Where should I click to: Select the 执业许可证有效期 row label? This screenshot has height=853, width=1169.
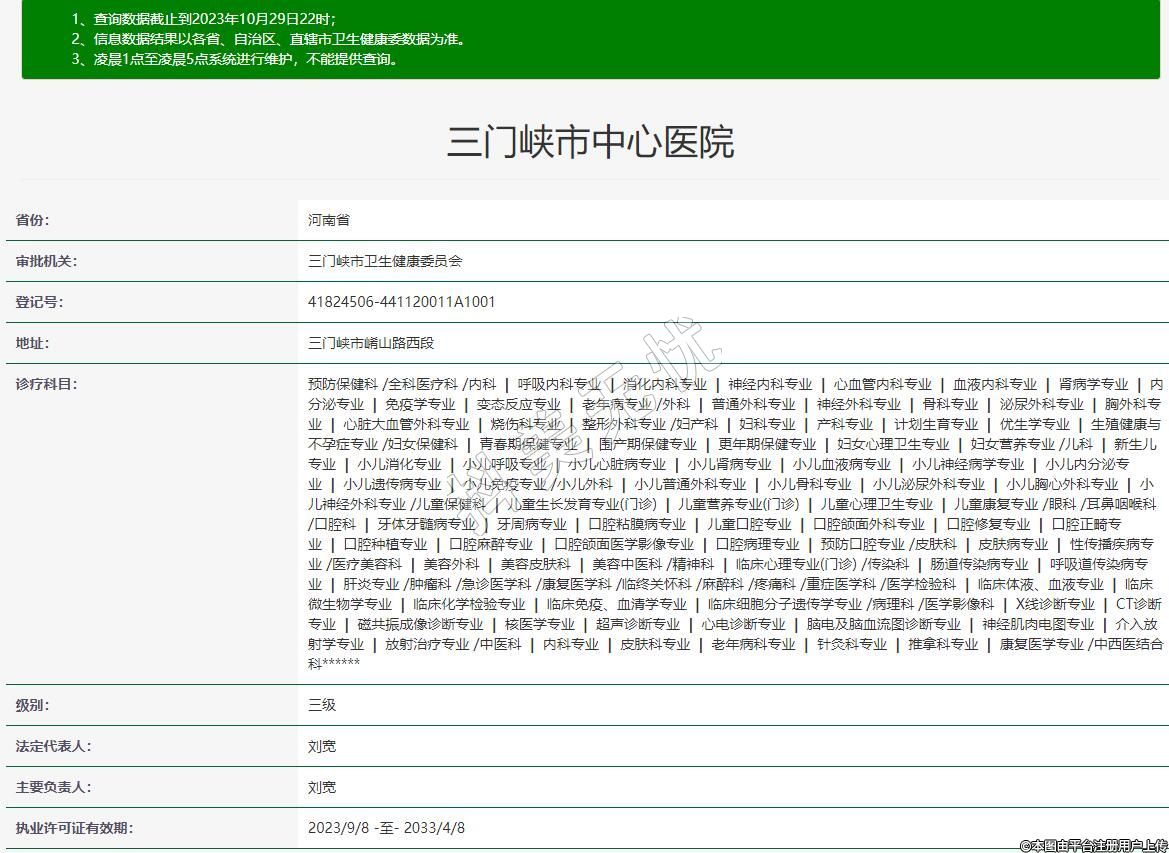point(74,828)
